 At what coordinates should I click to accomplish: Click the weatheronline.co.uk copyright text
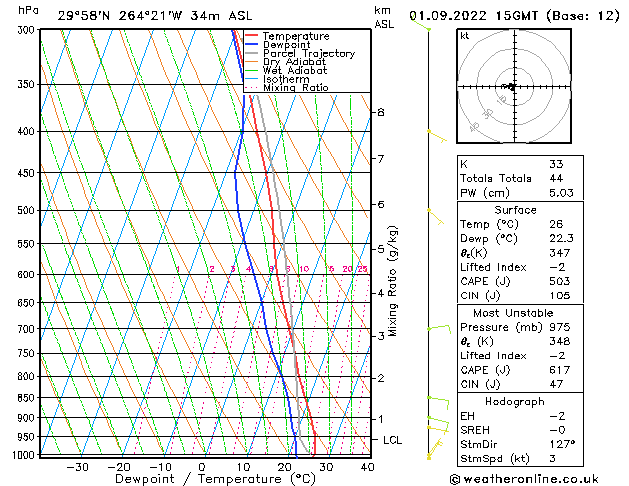click(x=524, y=479)
